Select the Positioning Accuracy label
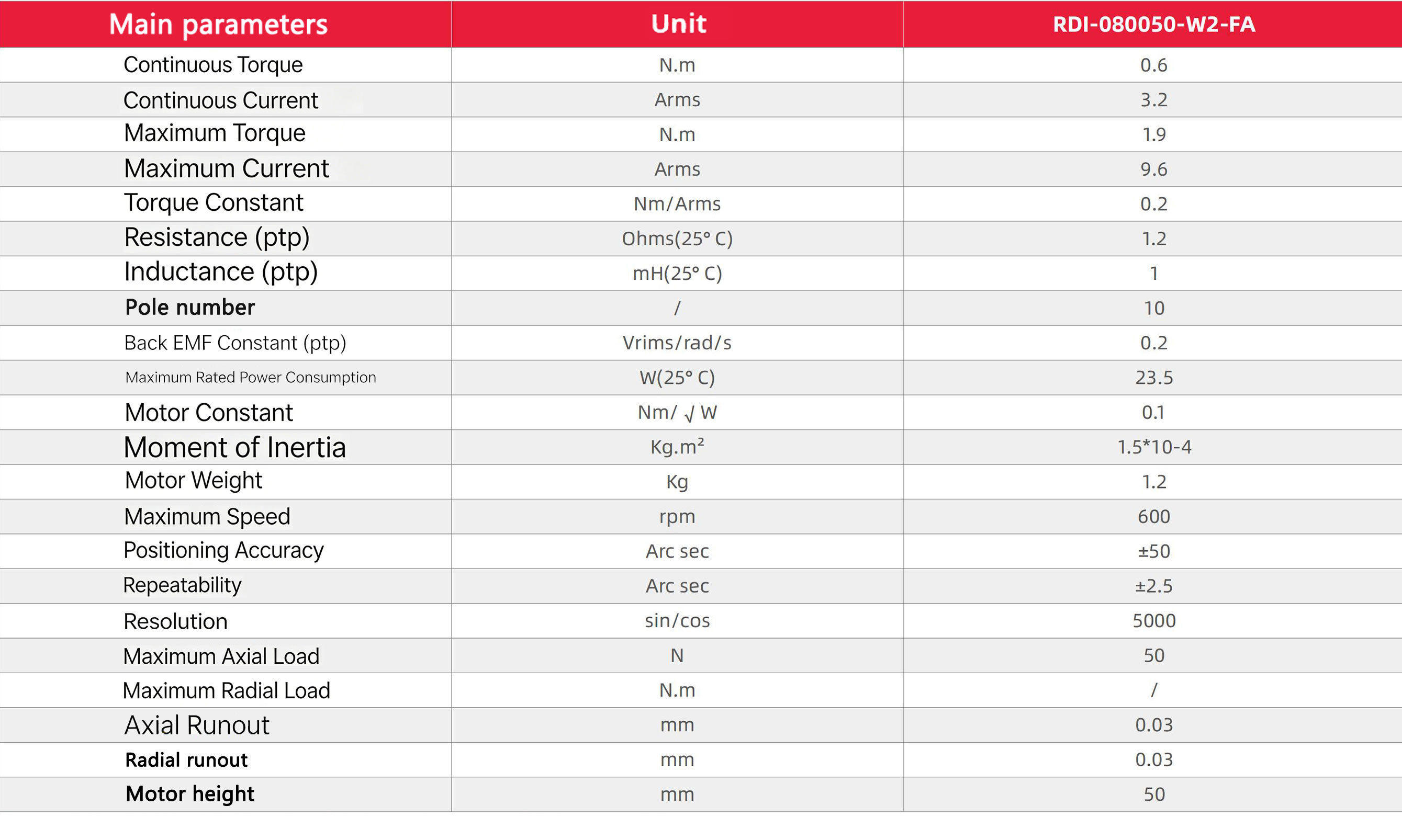Image resolution: width=1402 pixels, height=840 pixels. 223,551
